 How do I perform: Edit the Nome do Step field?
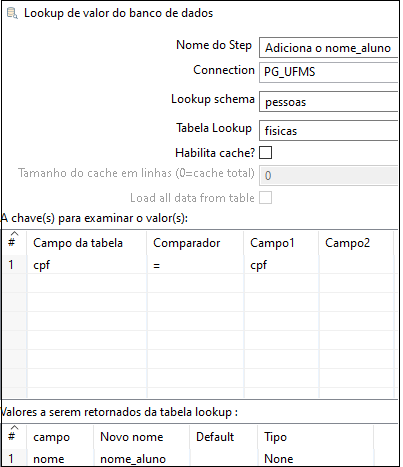pos(328,47)
